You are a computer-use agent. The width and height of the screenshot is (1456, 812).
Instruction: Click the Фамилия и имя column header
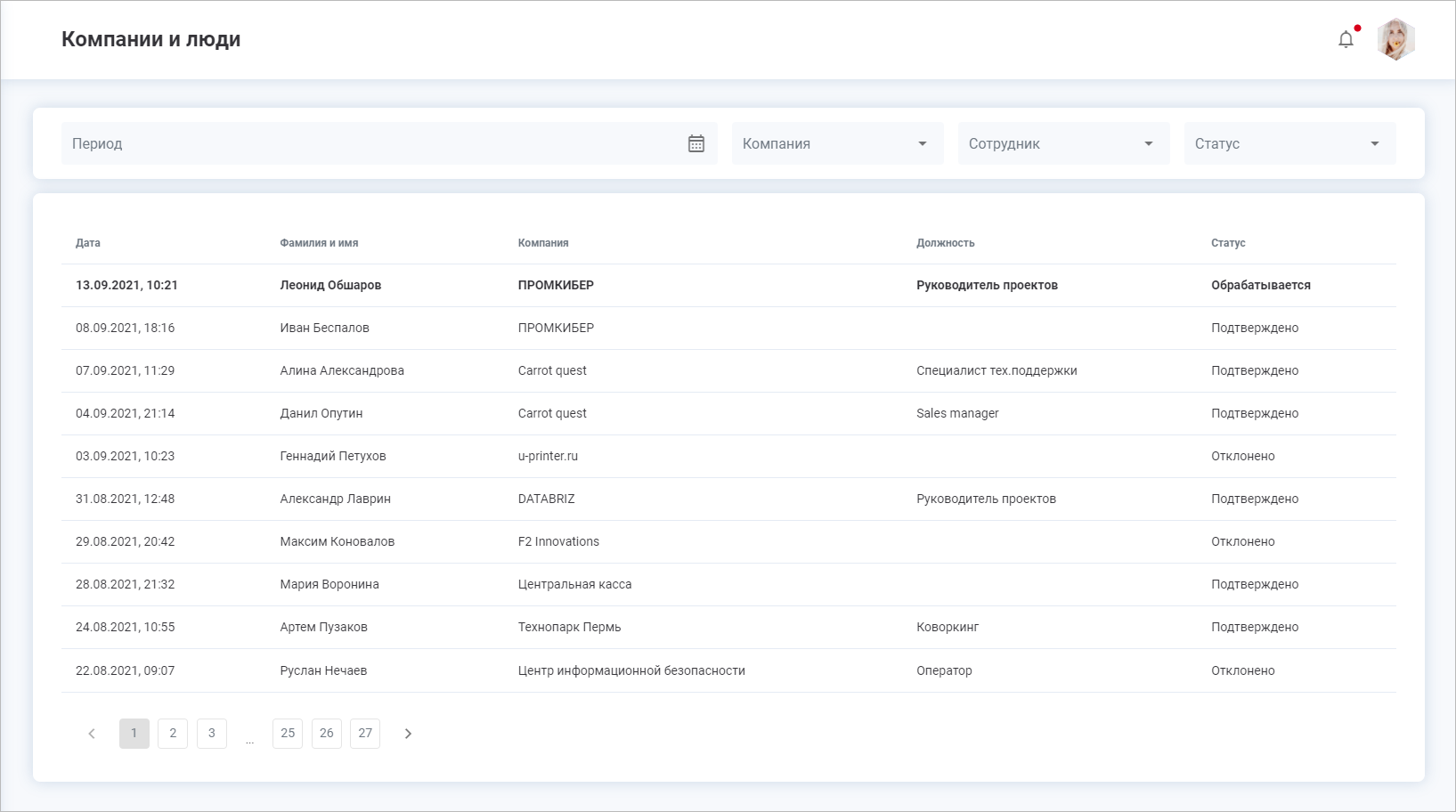tap(319, 243)
